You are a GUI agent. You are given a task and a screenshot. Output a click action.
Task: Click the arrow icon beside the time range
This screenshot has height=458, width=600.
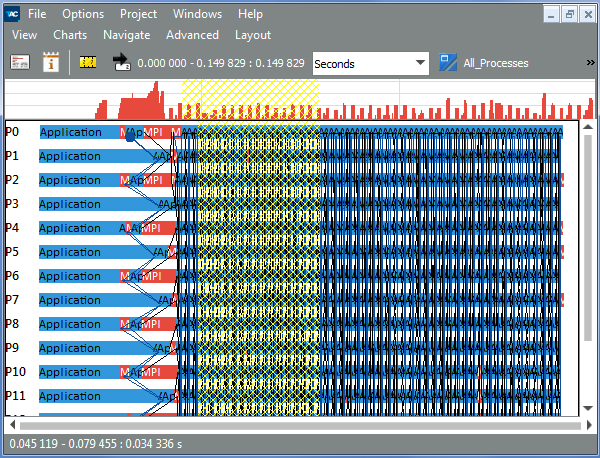[120, 63]
